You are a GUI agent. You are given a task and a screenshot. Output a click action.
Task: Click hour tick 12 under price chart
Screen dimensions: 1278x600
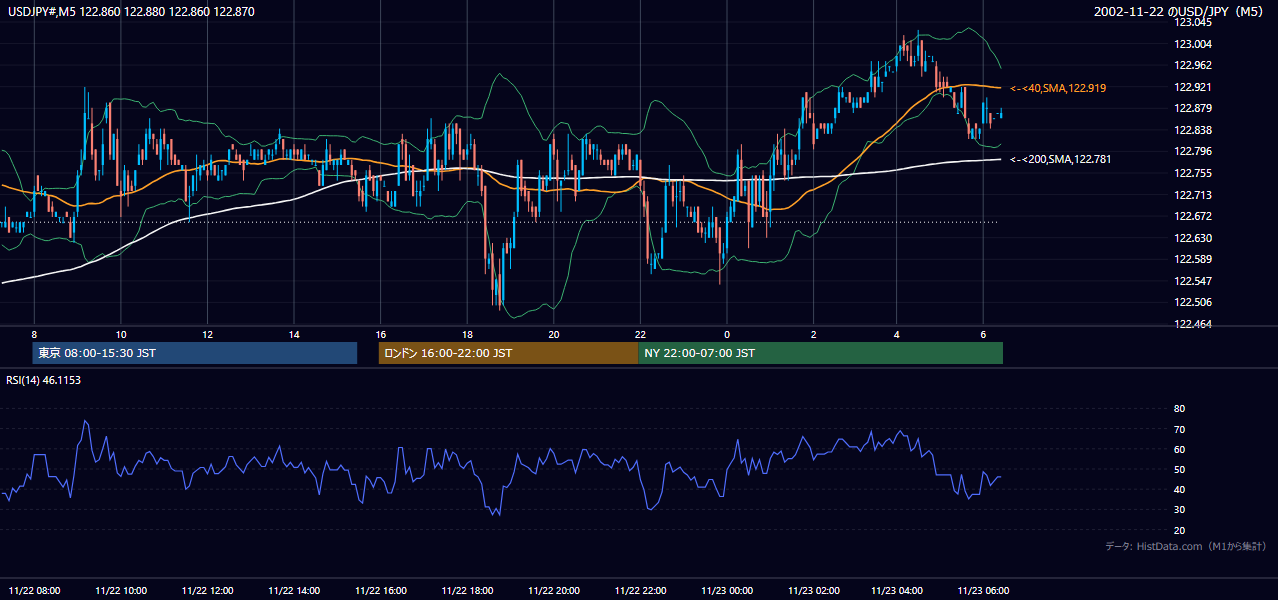pos(207,334)
